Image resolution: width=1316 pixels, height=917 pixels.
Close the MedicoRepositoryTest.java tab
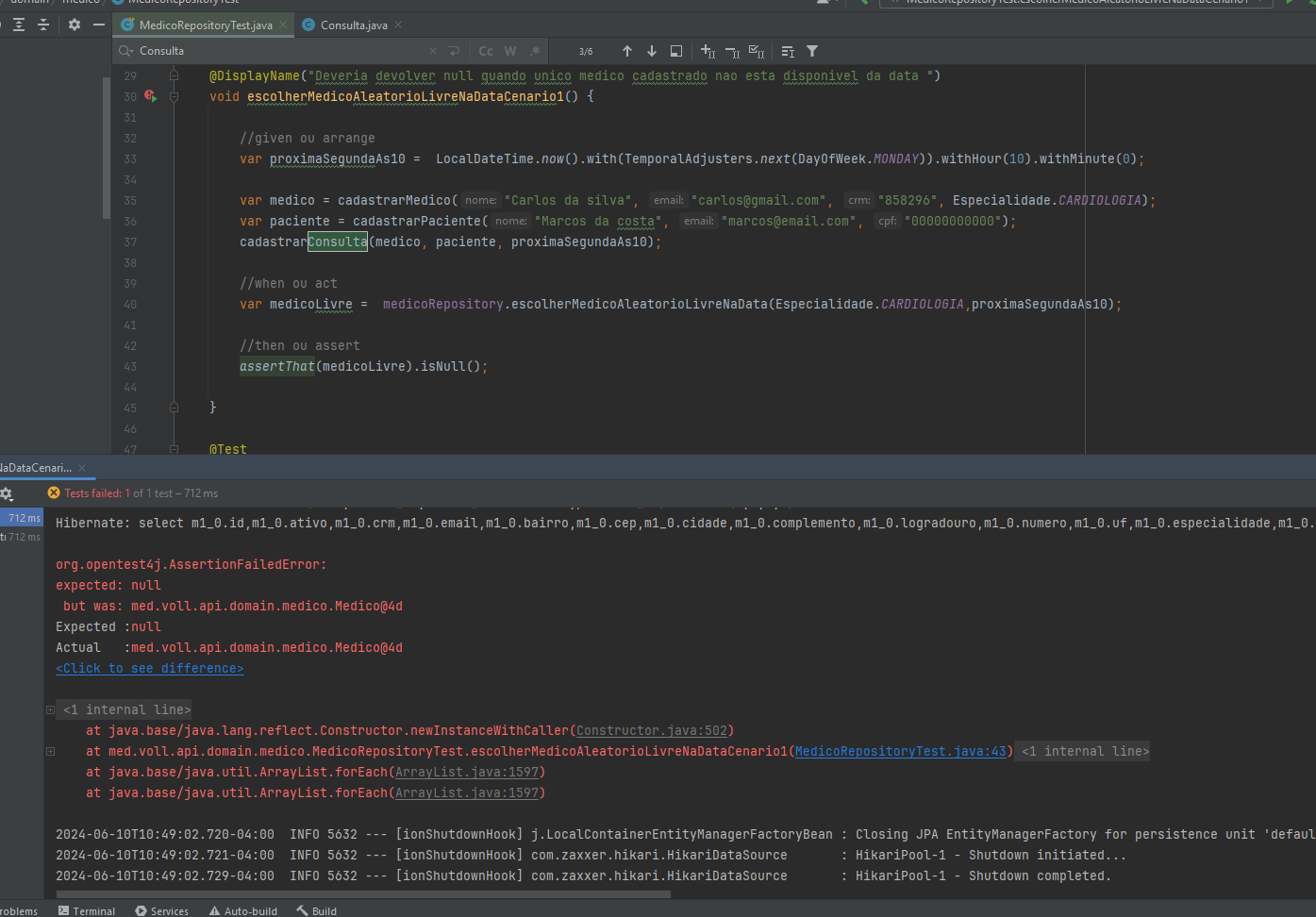point(283,25)
